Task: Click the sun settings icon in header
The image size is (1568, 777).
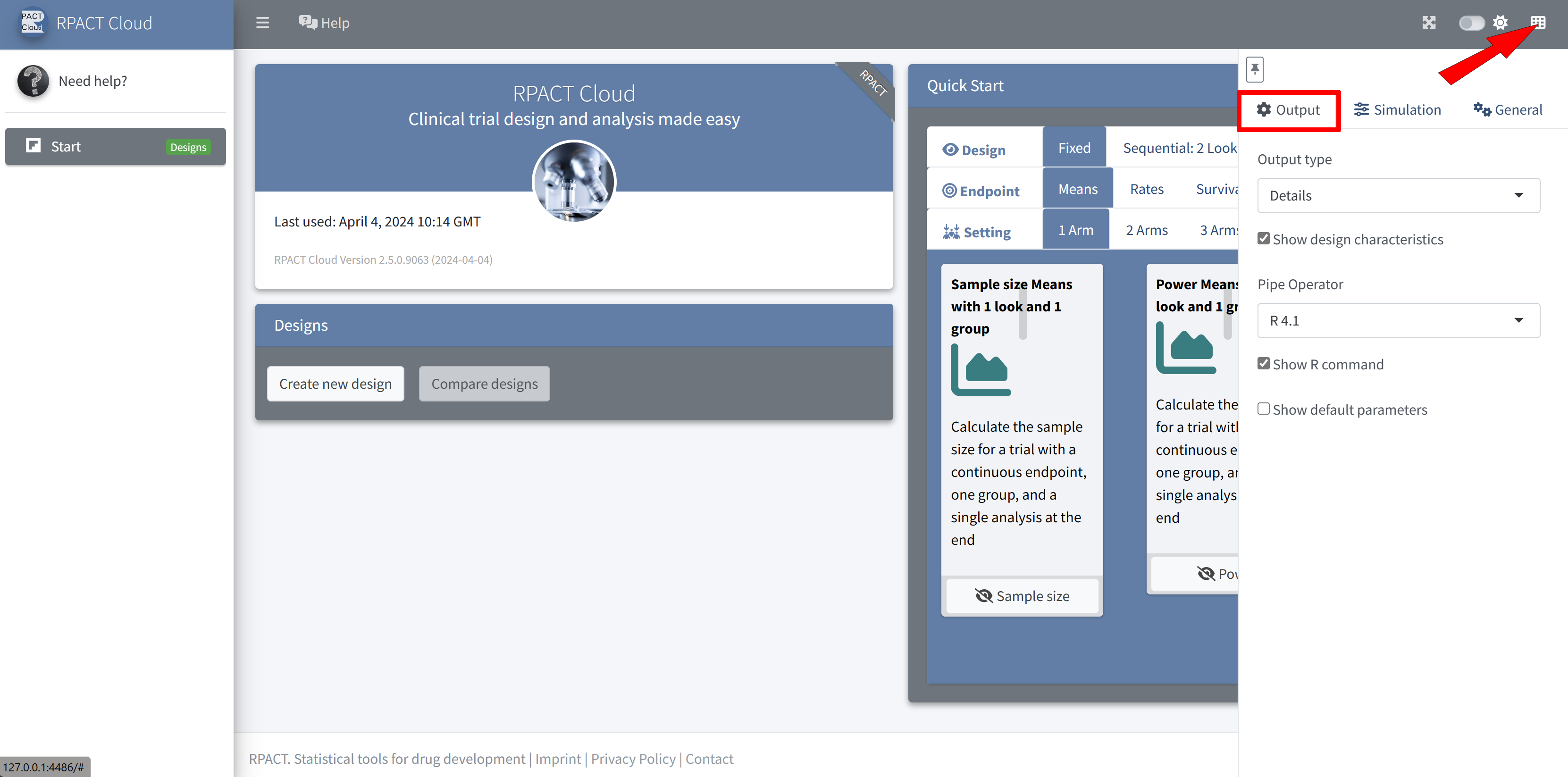Action: coord(1501,23)
